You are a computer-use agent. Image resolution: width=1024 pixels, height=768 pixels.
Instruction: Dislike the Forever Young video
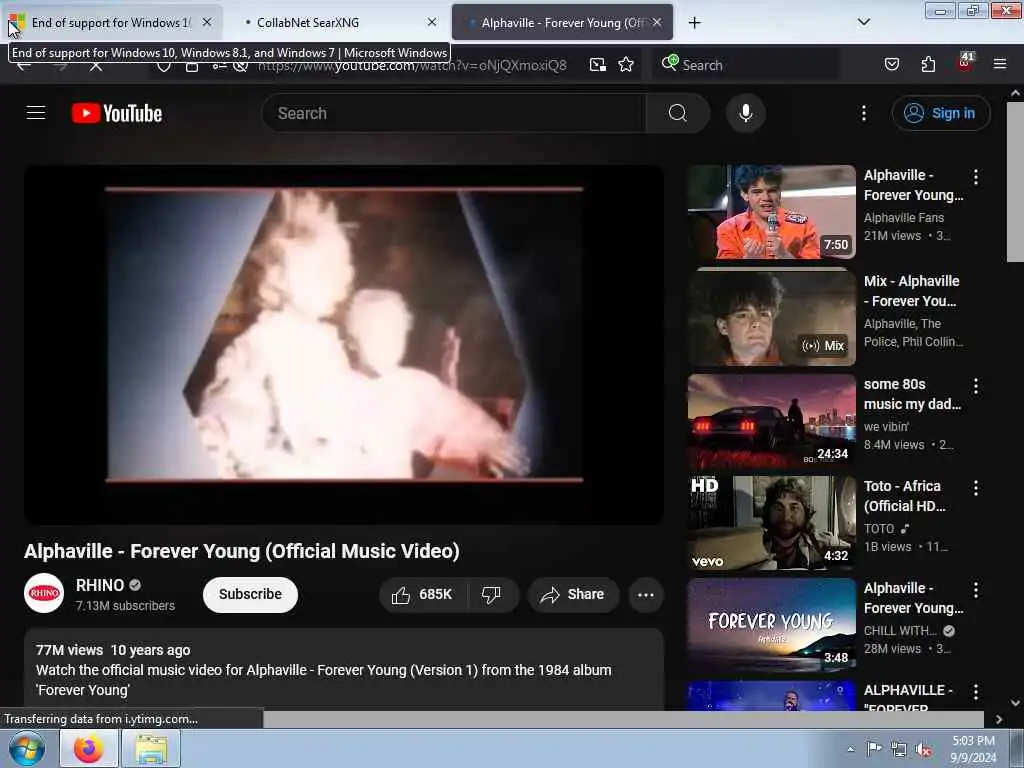[491, 594]
